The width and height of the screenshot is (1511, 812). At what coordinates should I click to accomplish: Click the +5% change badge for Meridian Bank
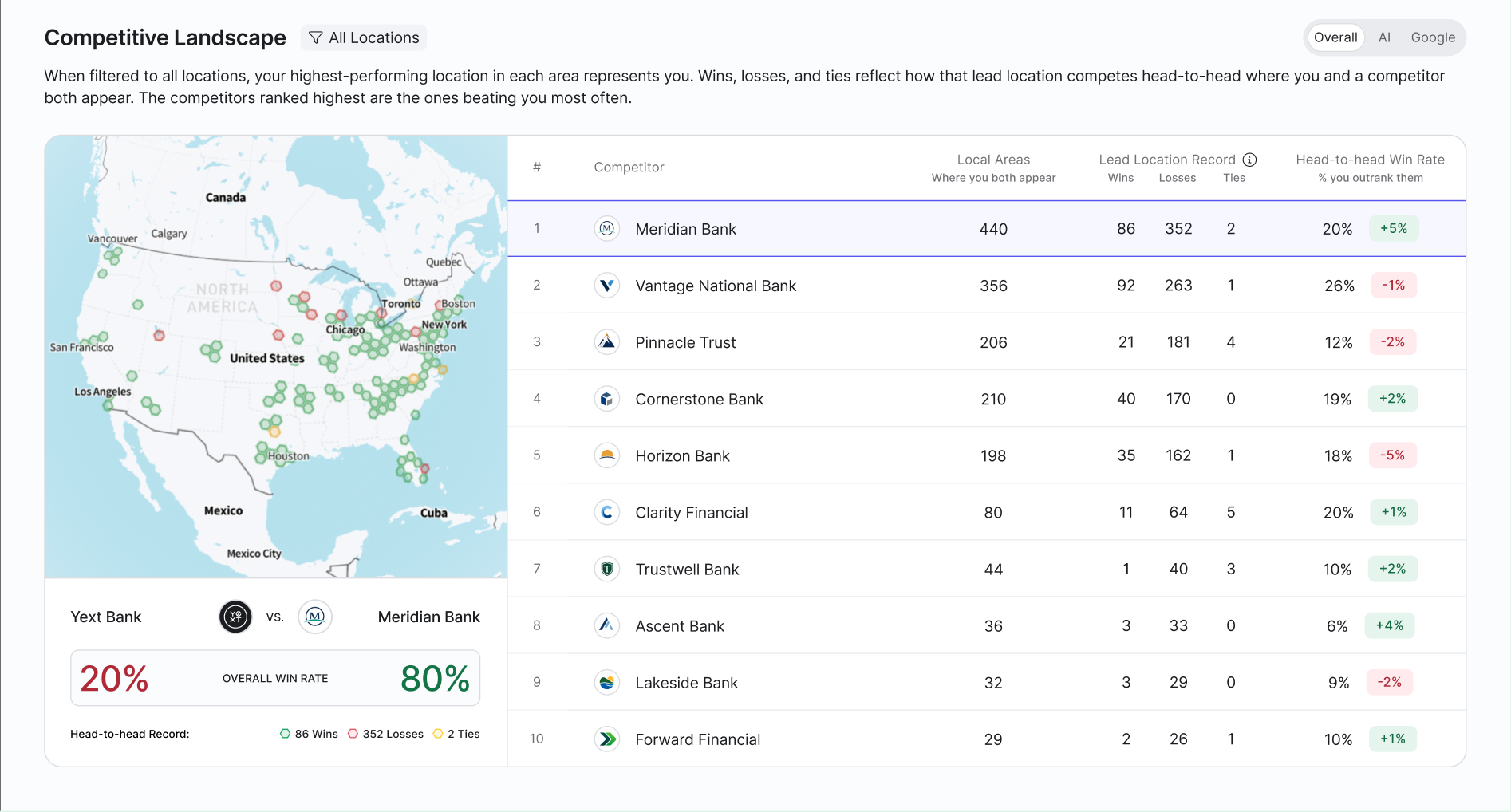tap(1394, 228)
